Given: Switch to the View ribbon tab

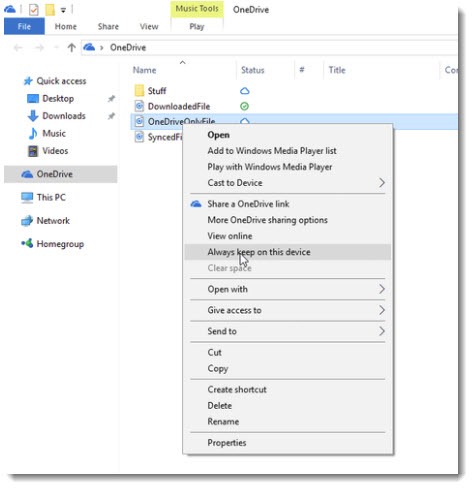Looking at the screenshot, I should click(x=149, y=27).
